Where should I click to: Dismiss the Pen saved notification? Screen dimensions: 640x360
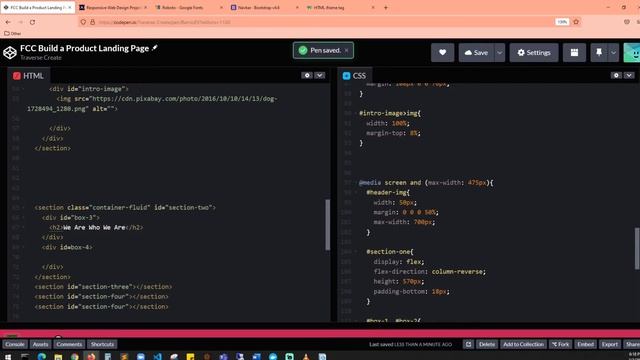click(x=347, y=50)
